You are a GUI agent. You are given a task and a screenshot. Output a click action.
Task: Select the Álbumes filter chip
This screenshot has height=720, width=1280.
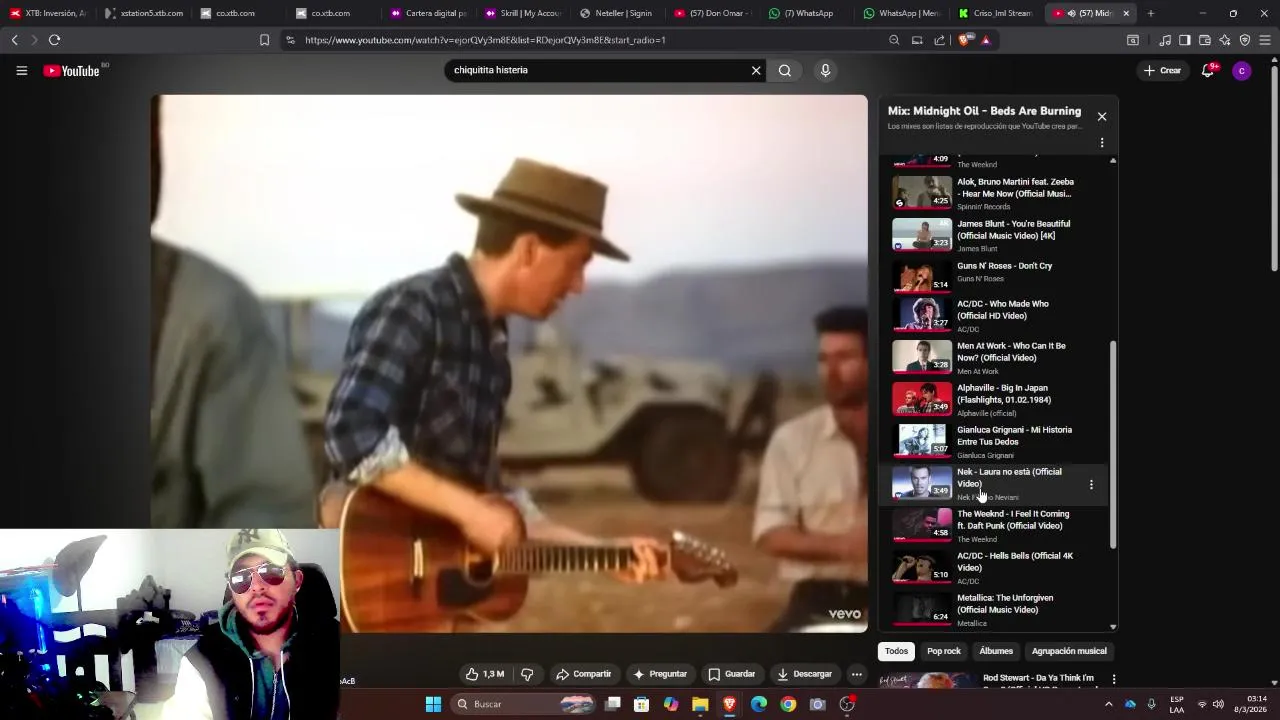pos(996,651)
